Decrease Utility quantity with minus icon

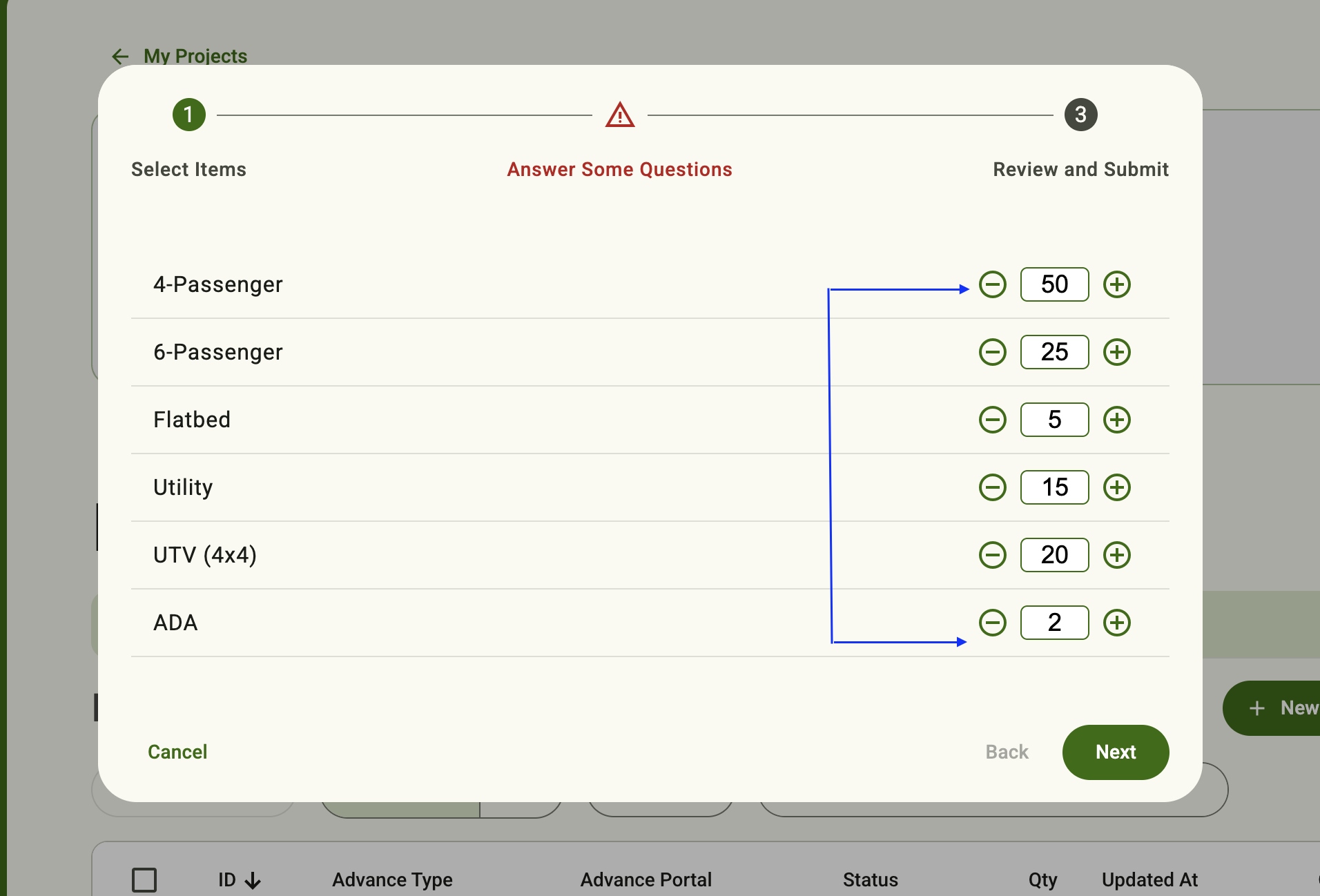[x=993, y=487]
